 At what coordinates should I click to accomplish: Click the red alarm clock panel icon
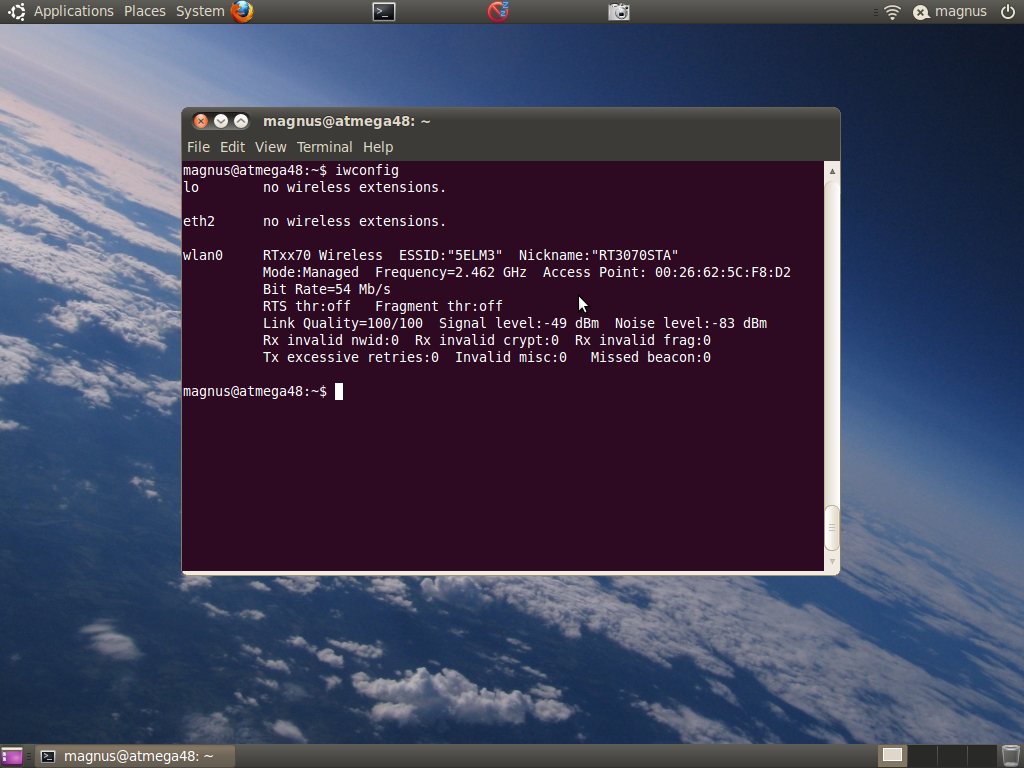(498, 11)
